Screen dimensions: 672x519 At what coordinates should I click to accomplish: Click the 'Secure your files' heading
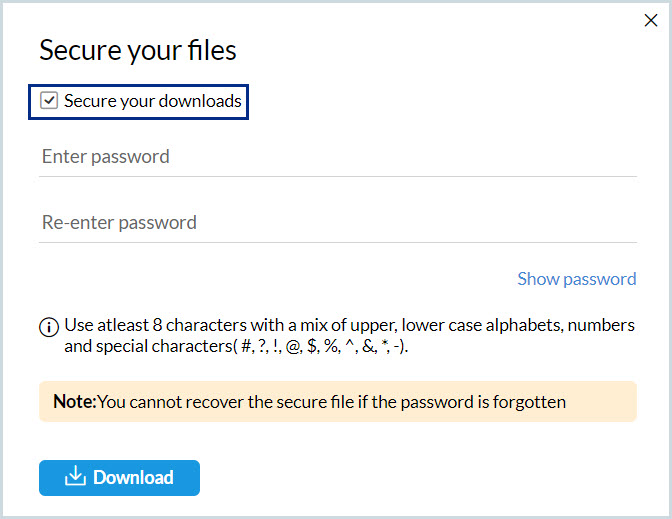[138, 50]
